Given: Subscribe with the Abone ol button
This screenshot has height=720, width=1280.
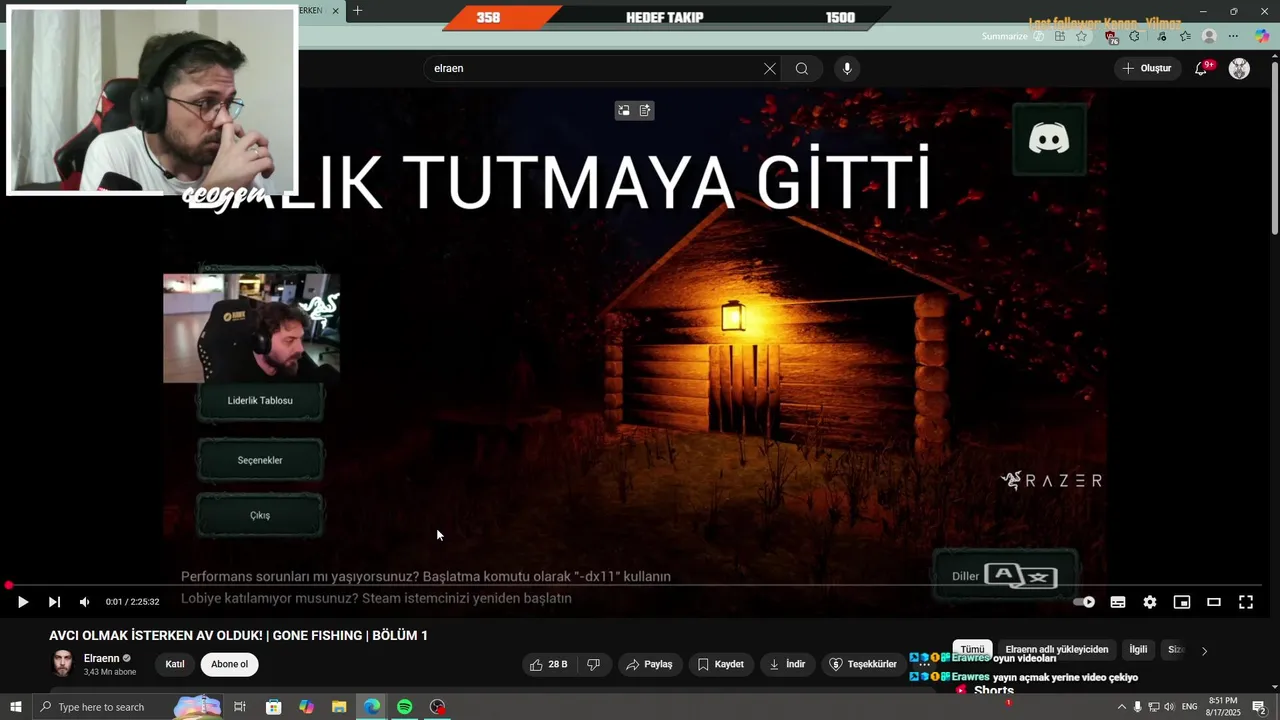Looking at the screenshot, I should [x=229, y=664].
